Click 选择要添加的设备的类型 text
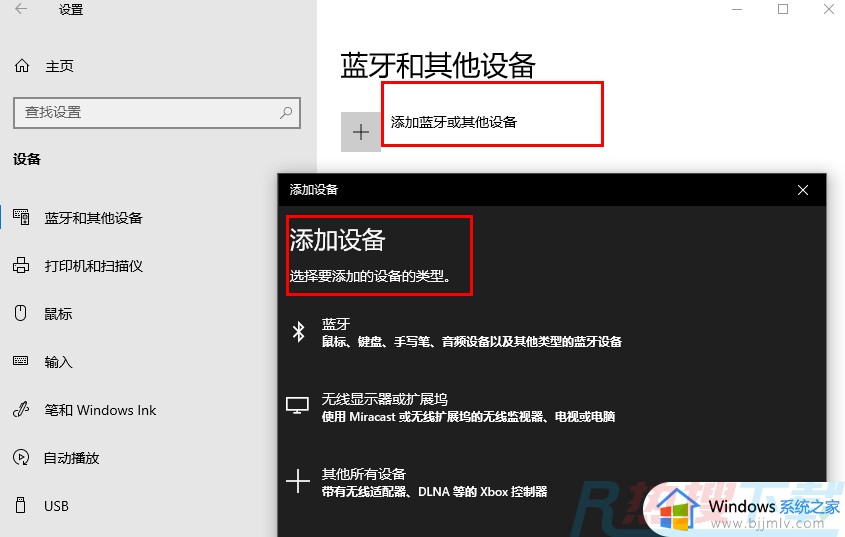Viewport: 845px width, 537px height. click(x=370, y=277)
